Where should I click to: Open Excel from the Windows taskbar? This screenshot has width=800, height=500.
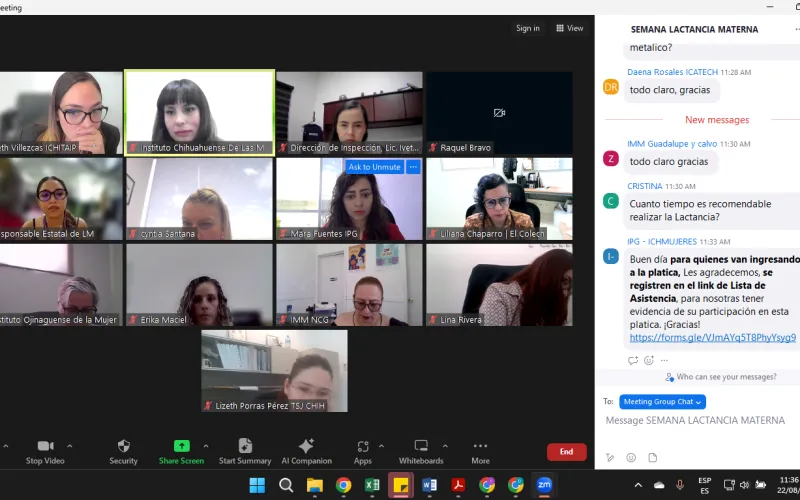point(372,485)
